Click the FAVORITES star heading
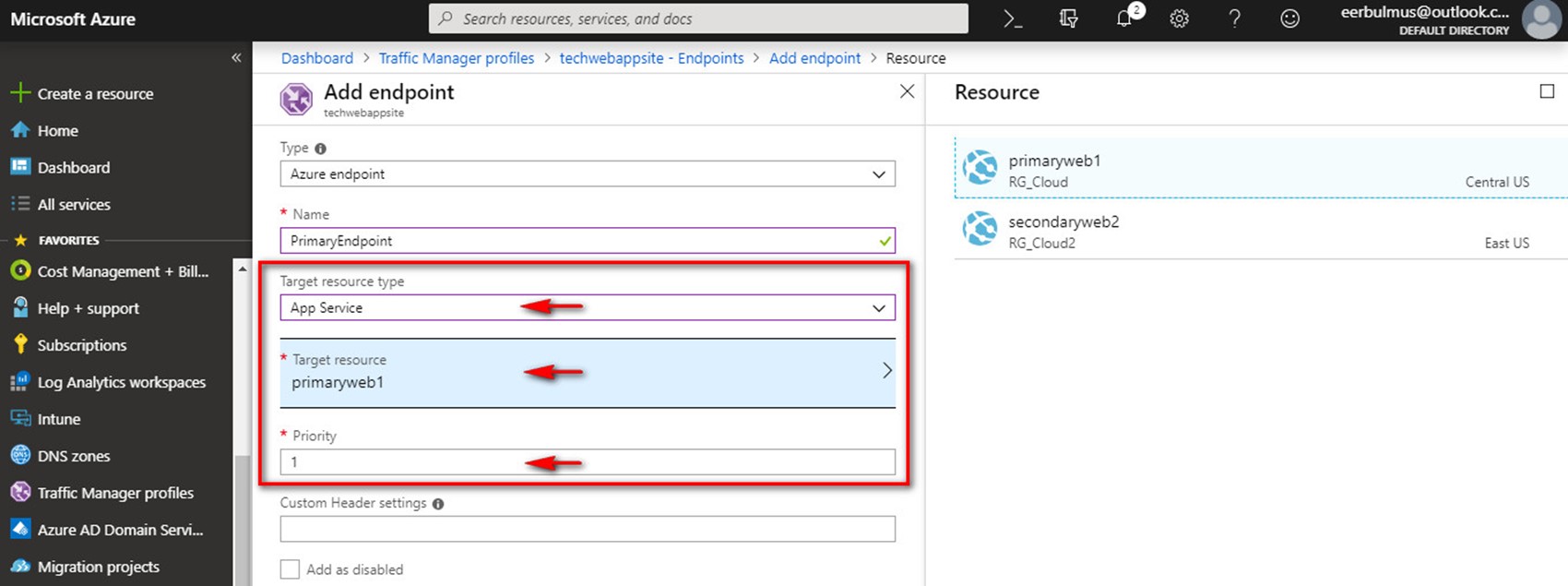 point(55,240)
